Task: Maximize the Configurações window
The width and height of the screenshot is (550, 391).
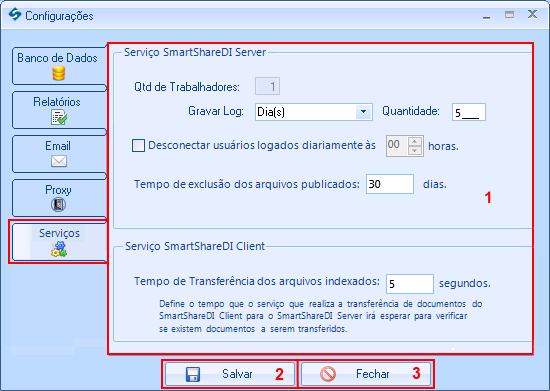Action: point(509,15)
